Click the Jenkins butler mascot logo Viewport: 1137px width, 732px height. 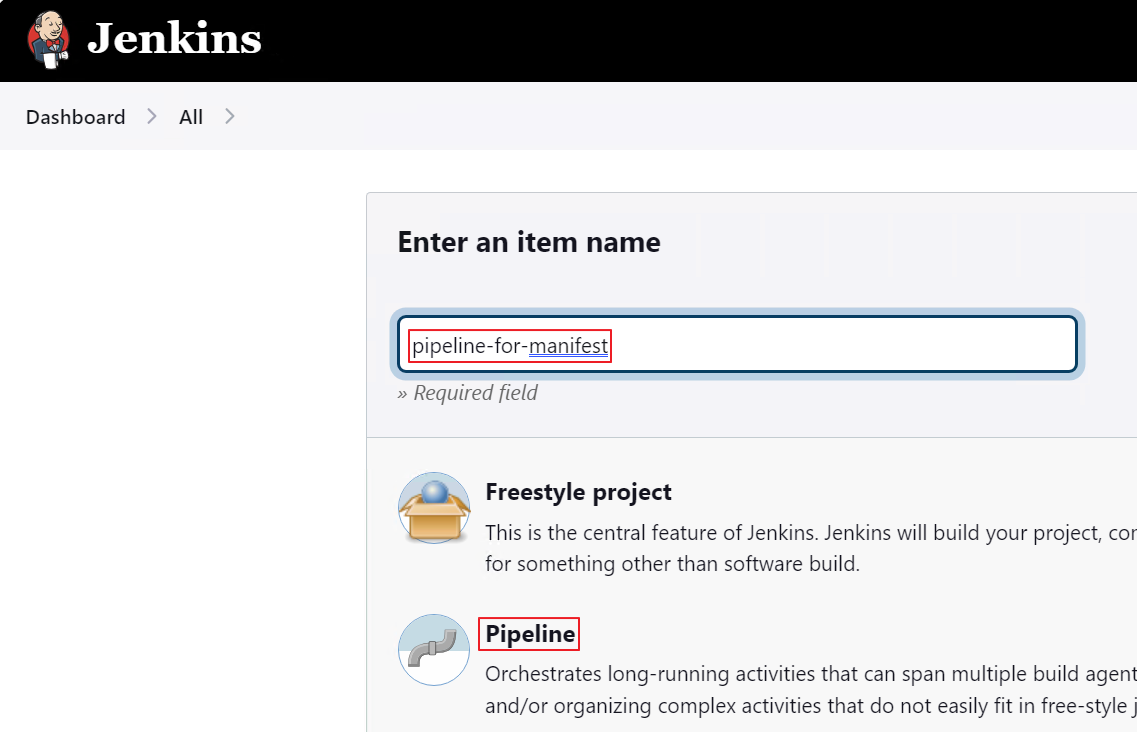(49, 40)
